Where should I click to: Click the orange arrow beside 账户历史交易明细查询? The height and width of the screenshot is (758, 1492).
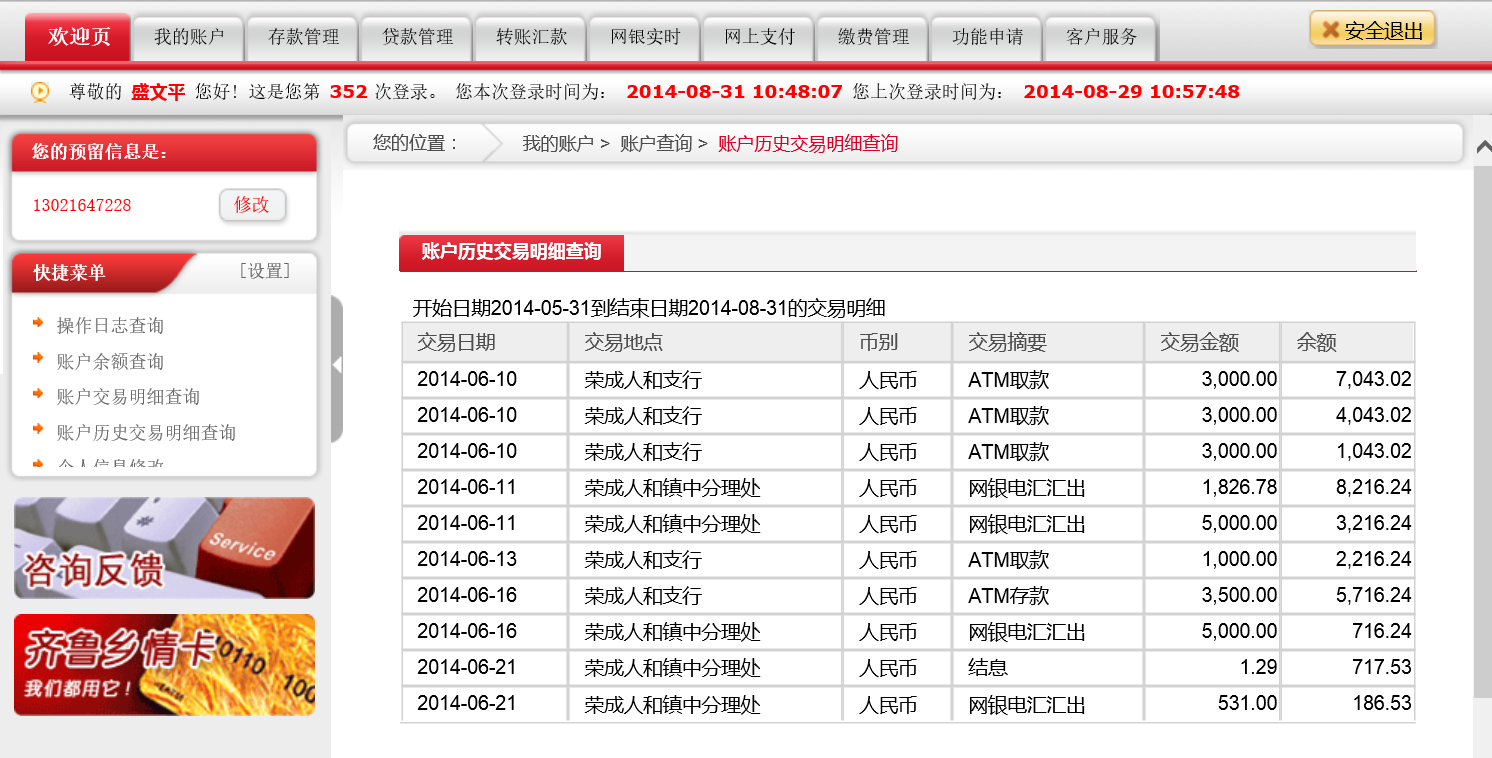pos(38,430)
